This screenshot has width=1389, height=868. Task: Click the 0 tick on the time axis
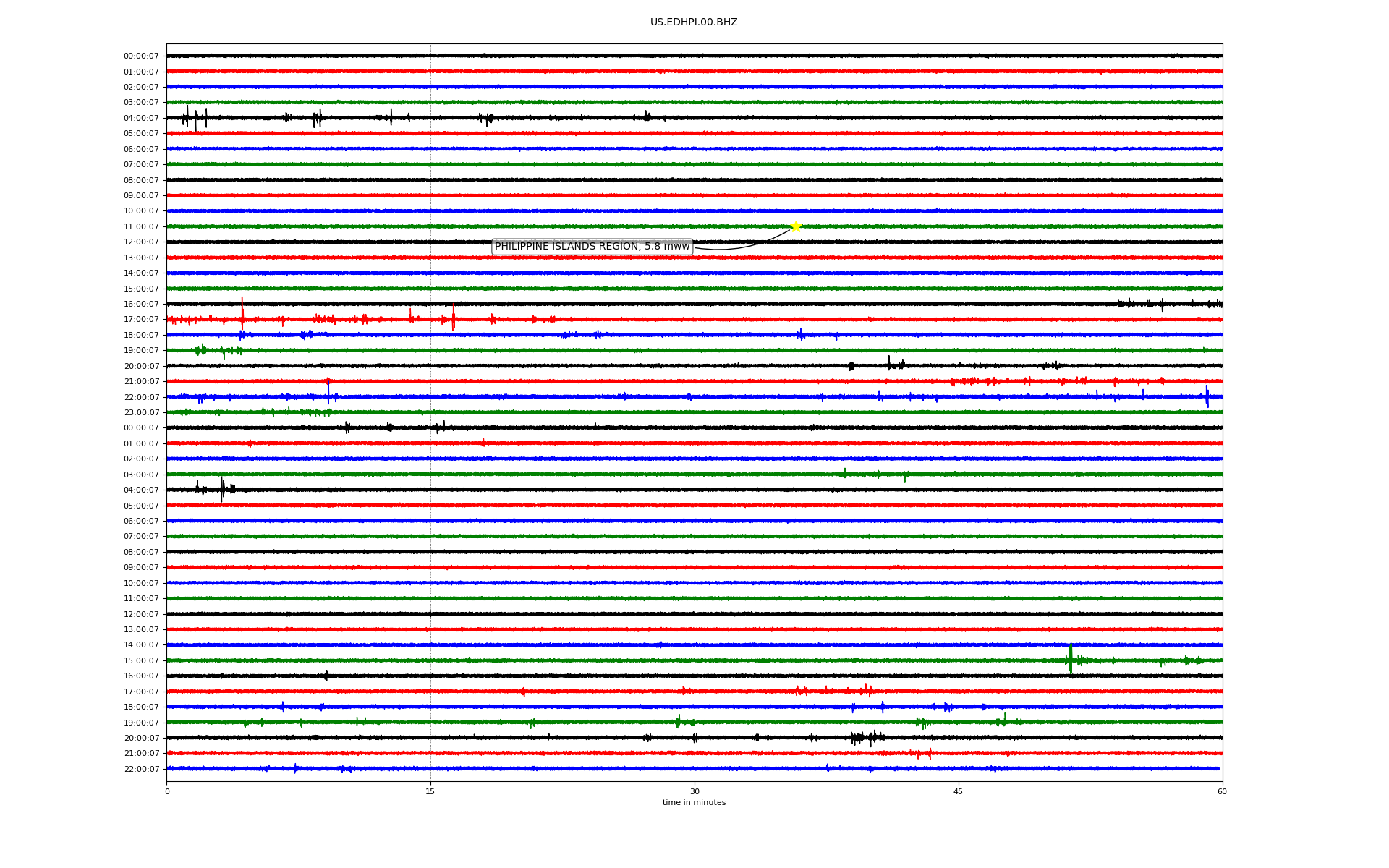point(167,791)
